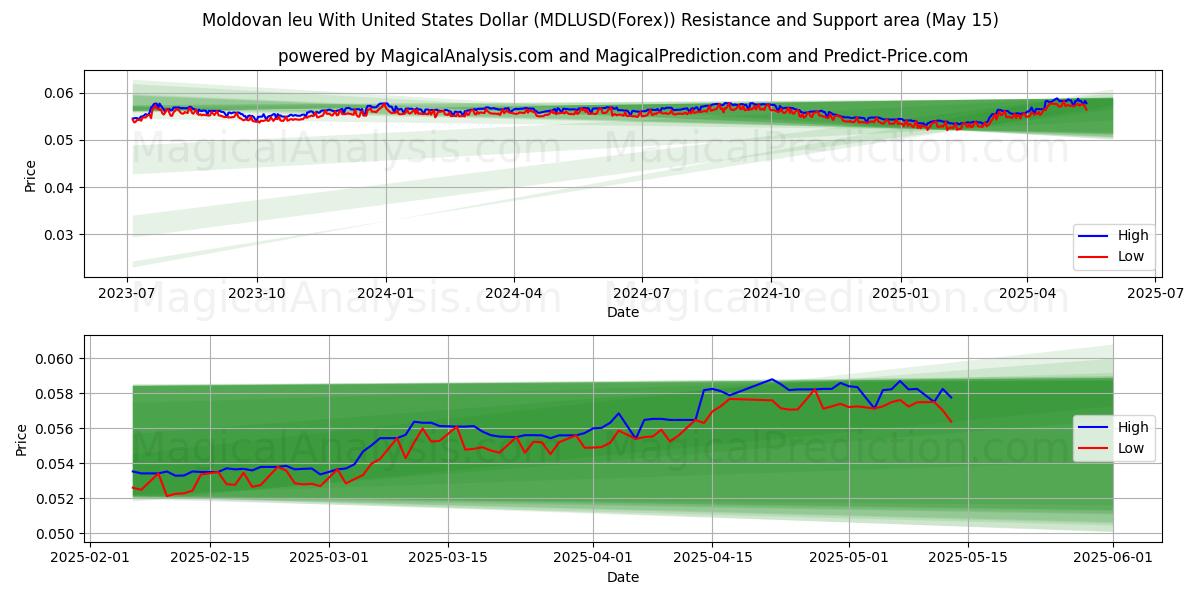Click the '2025-01' tick label on top chart
Image resolution: width=1200 pixels, height=600 pixels.
900,295
